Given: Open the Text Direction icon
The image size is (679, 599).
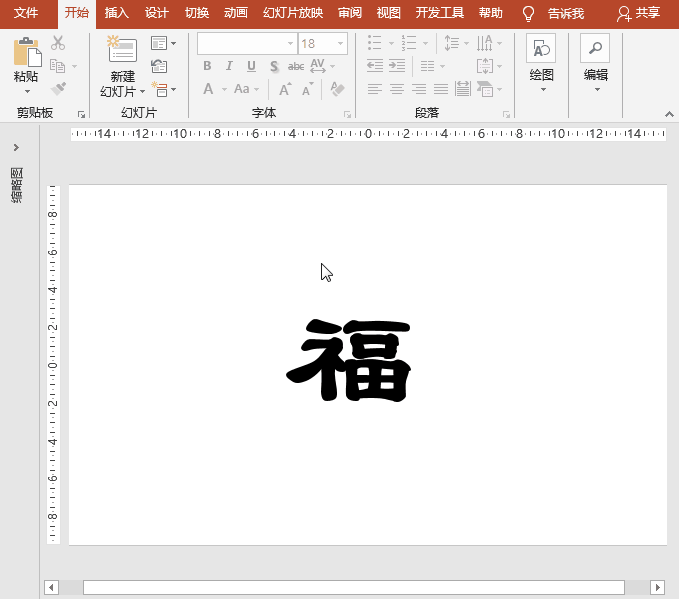Looking at the screenshot, I should click(x=484, y=43).
